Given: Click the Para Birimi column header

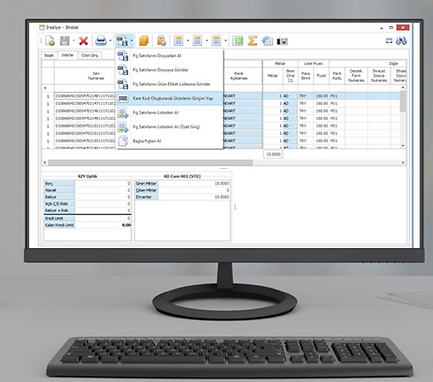Looking at the screenshot, I should tap(305, 76).
